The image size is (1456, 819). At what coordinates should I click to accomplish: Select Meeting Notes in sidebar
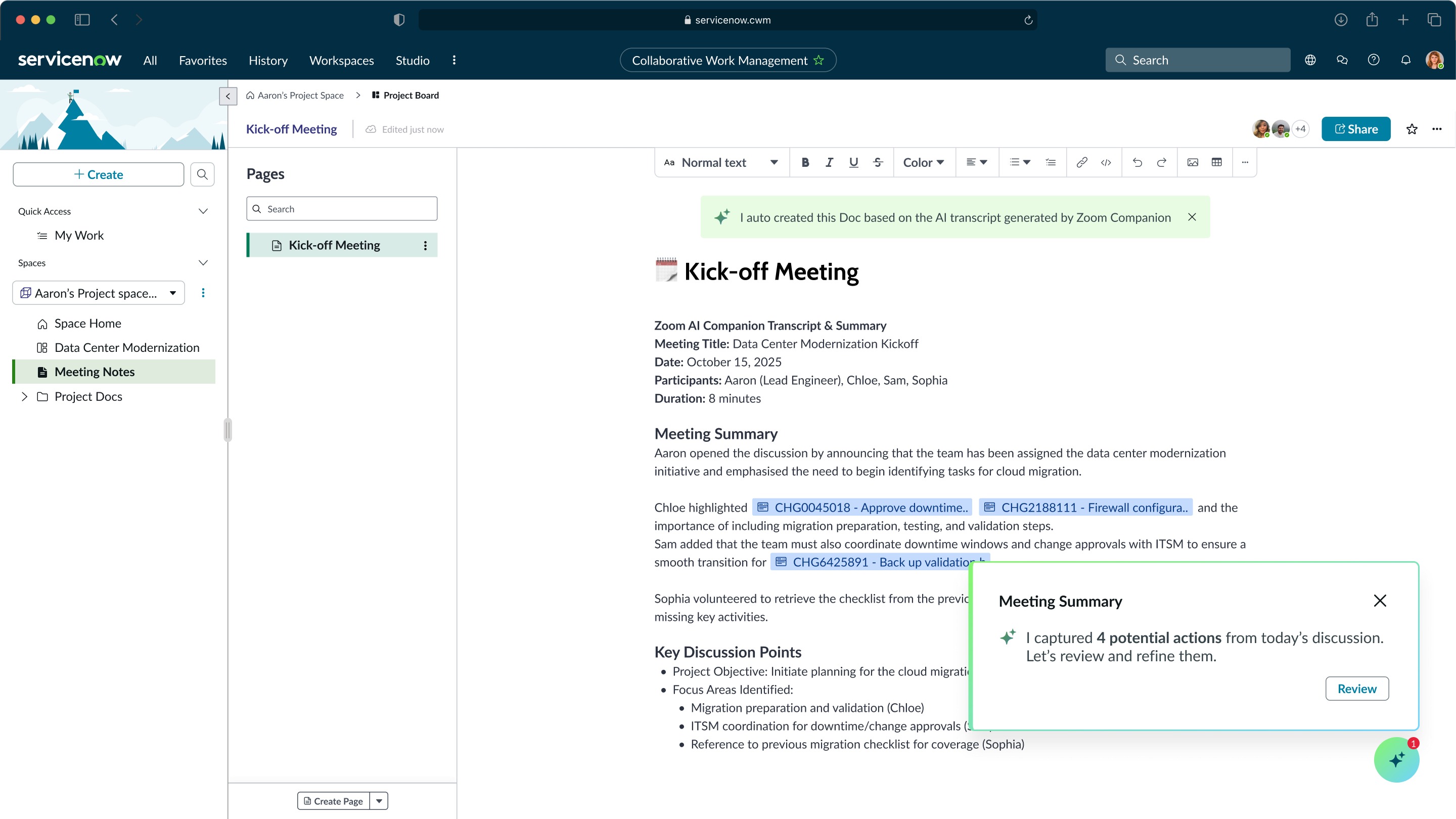coord(114,372)
